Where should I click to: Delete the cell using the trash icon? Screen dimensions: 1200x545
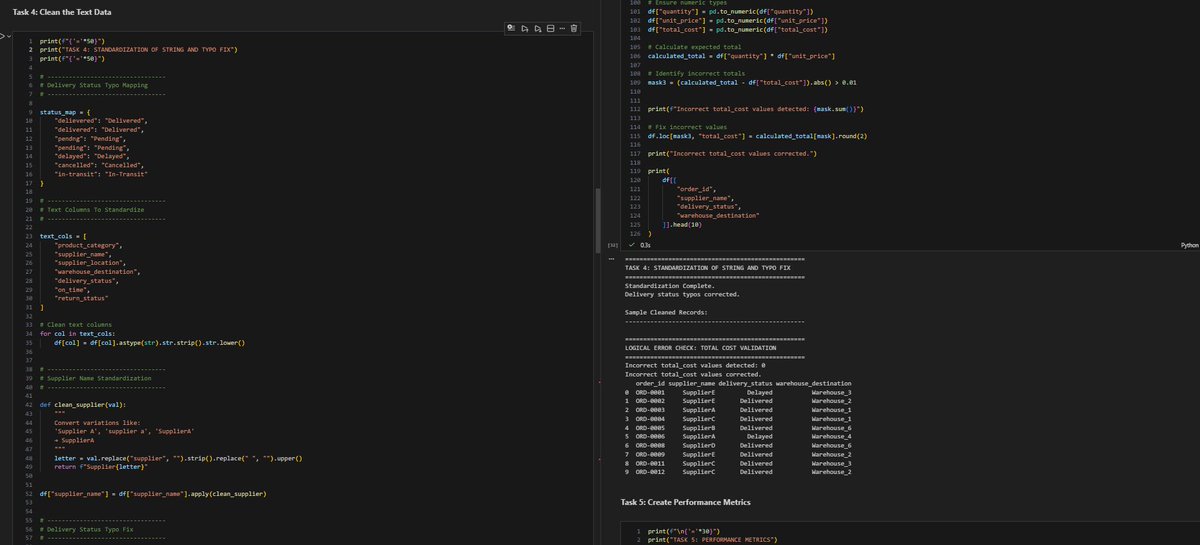pos(574,28)
